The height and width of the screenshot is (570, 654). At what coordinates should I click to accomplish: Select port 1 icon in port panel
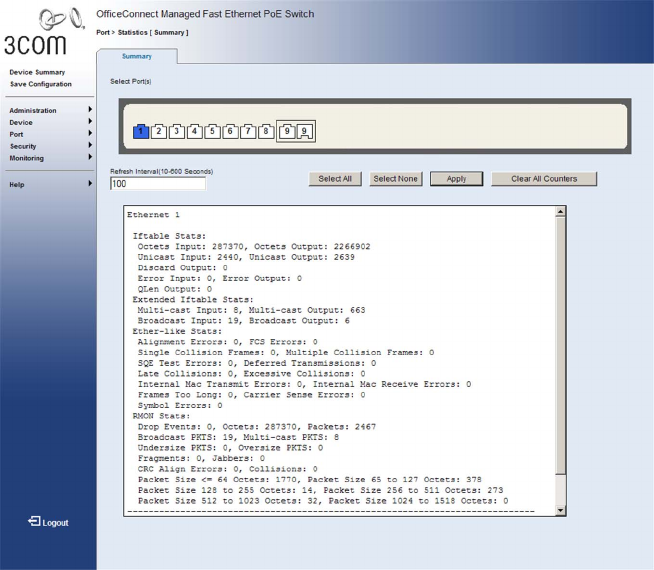141,131
